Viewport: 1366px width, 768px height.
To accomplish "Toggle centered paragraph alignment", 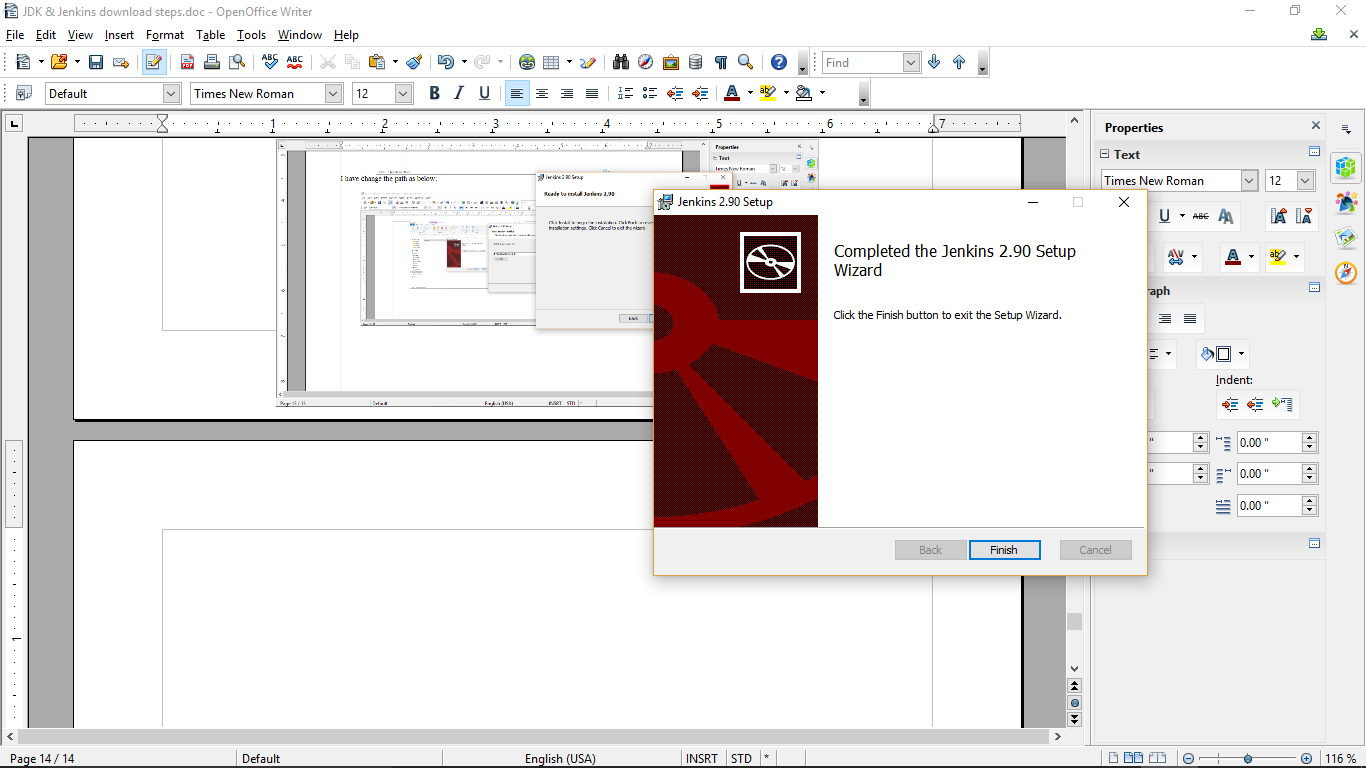I will pyautogui.click(x=541, y=92).
